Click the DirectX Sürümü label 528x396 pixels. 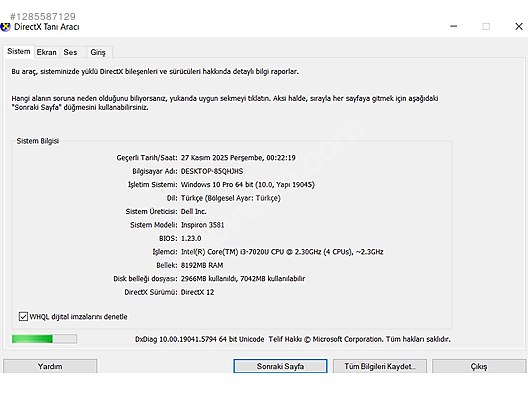coord(151,292)
